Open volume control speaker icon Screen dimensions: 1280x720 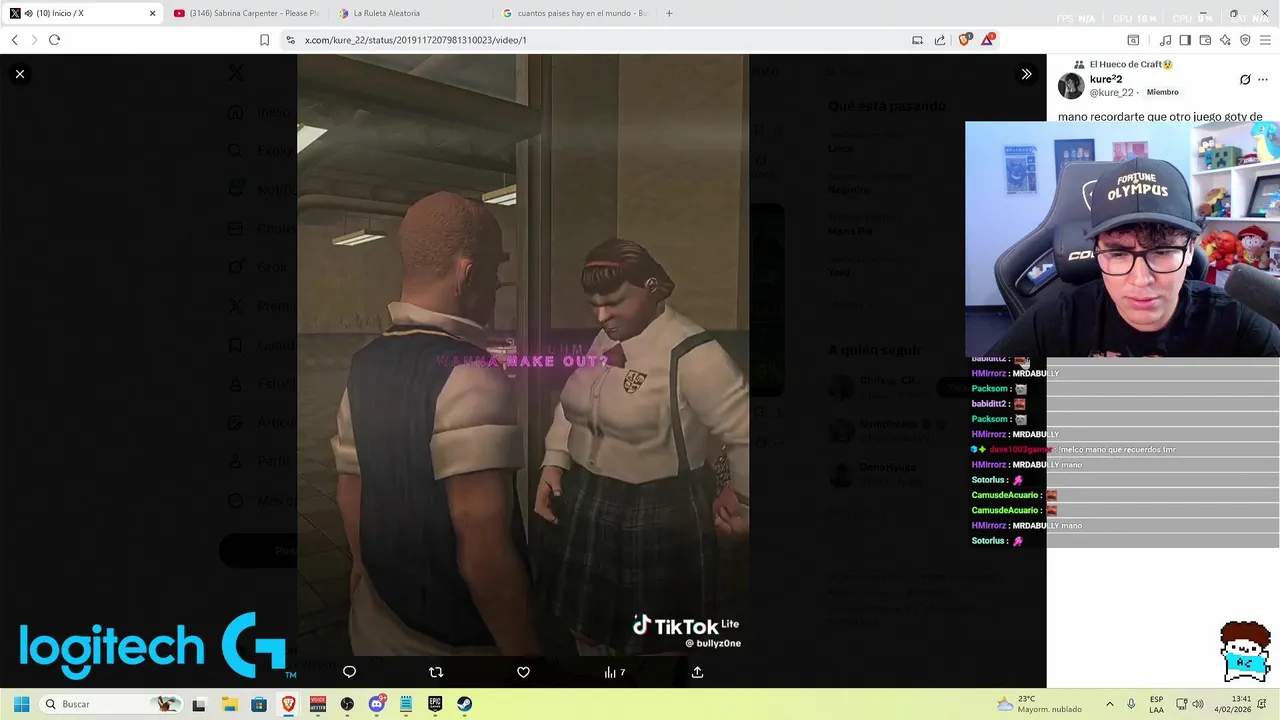coord(1198,704)
